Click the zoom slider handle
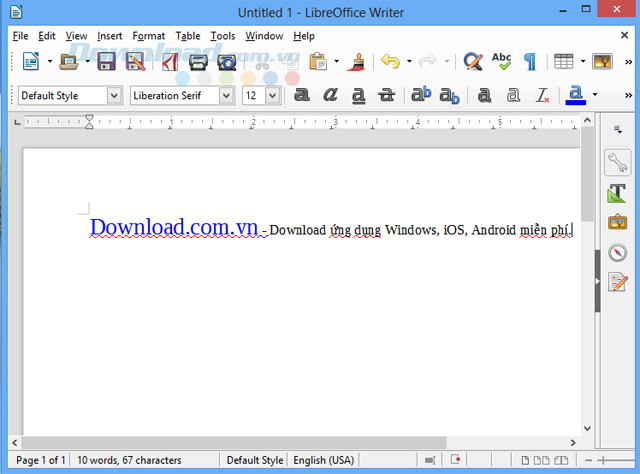640x474 pixels. tap(602, 461)
